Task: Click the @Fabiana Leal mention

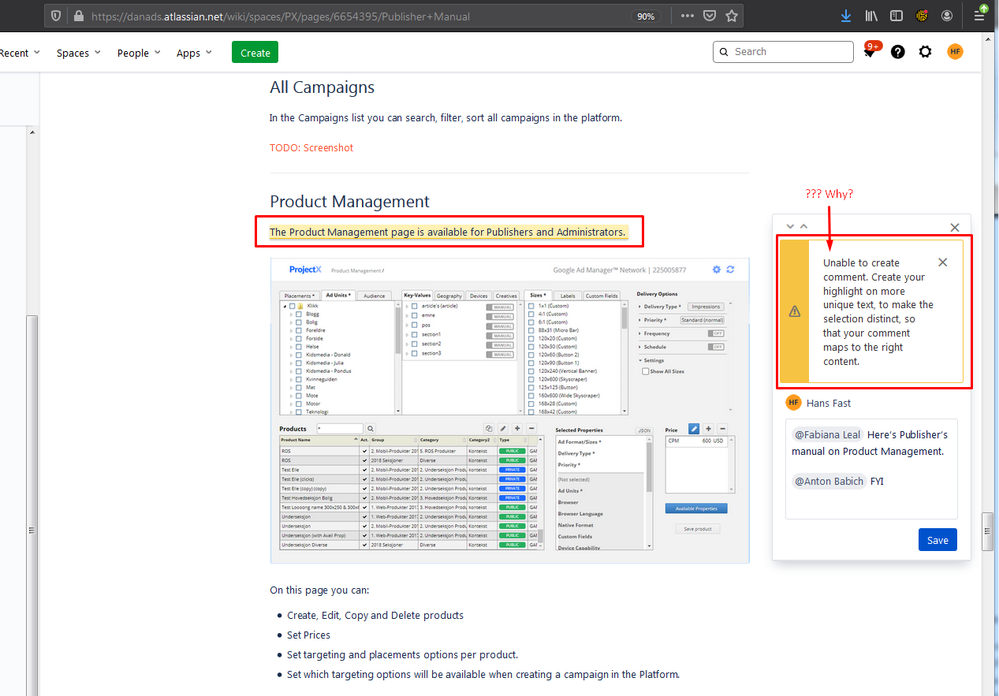Action: click(x=828, y=435)
